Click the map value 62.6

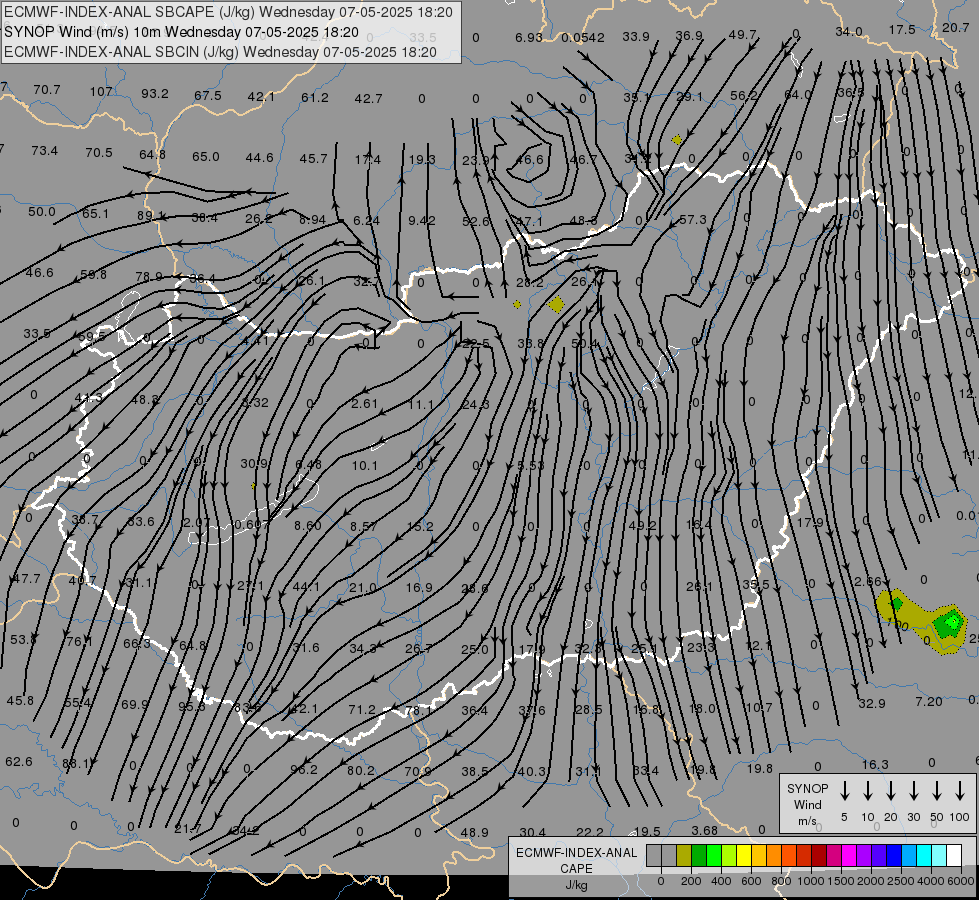click(x=19, y=761)
